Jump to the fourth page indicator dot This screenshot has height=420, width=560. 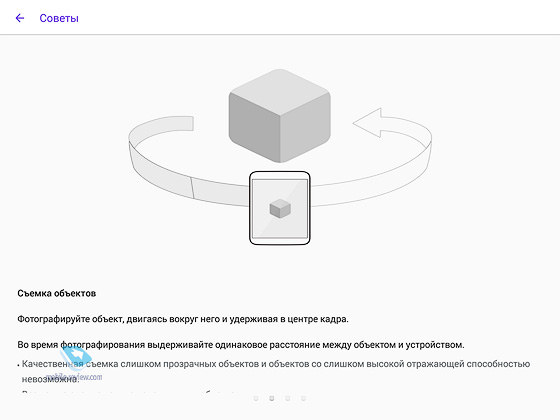303,398
